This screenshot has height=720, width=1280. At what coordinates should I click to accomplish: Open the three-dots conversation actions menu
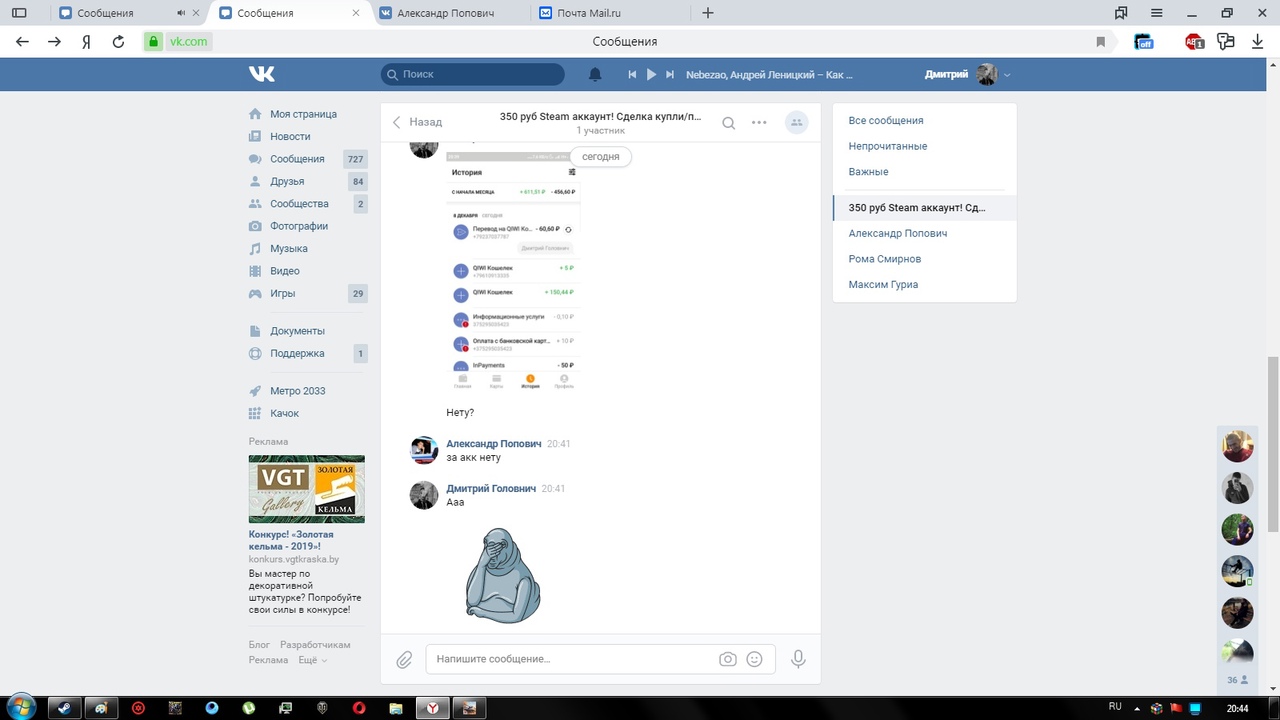click(x=759, y=123)
